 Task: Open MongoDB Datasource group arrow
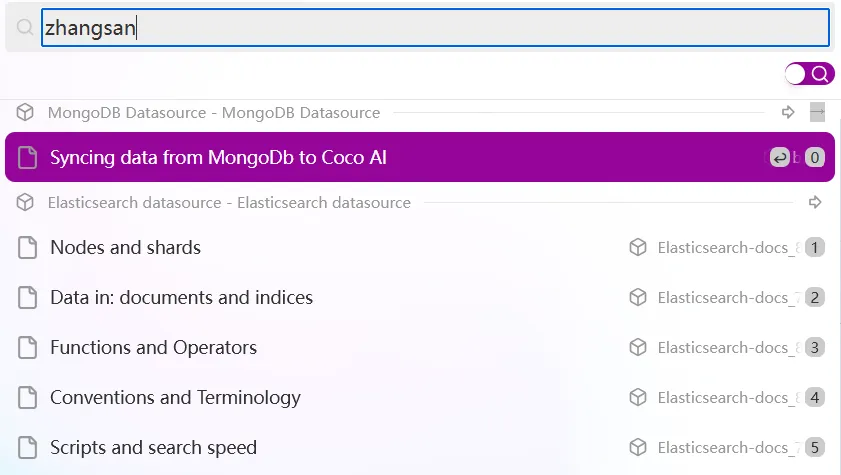point(788,113)
